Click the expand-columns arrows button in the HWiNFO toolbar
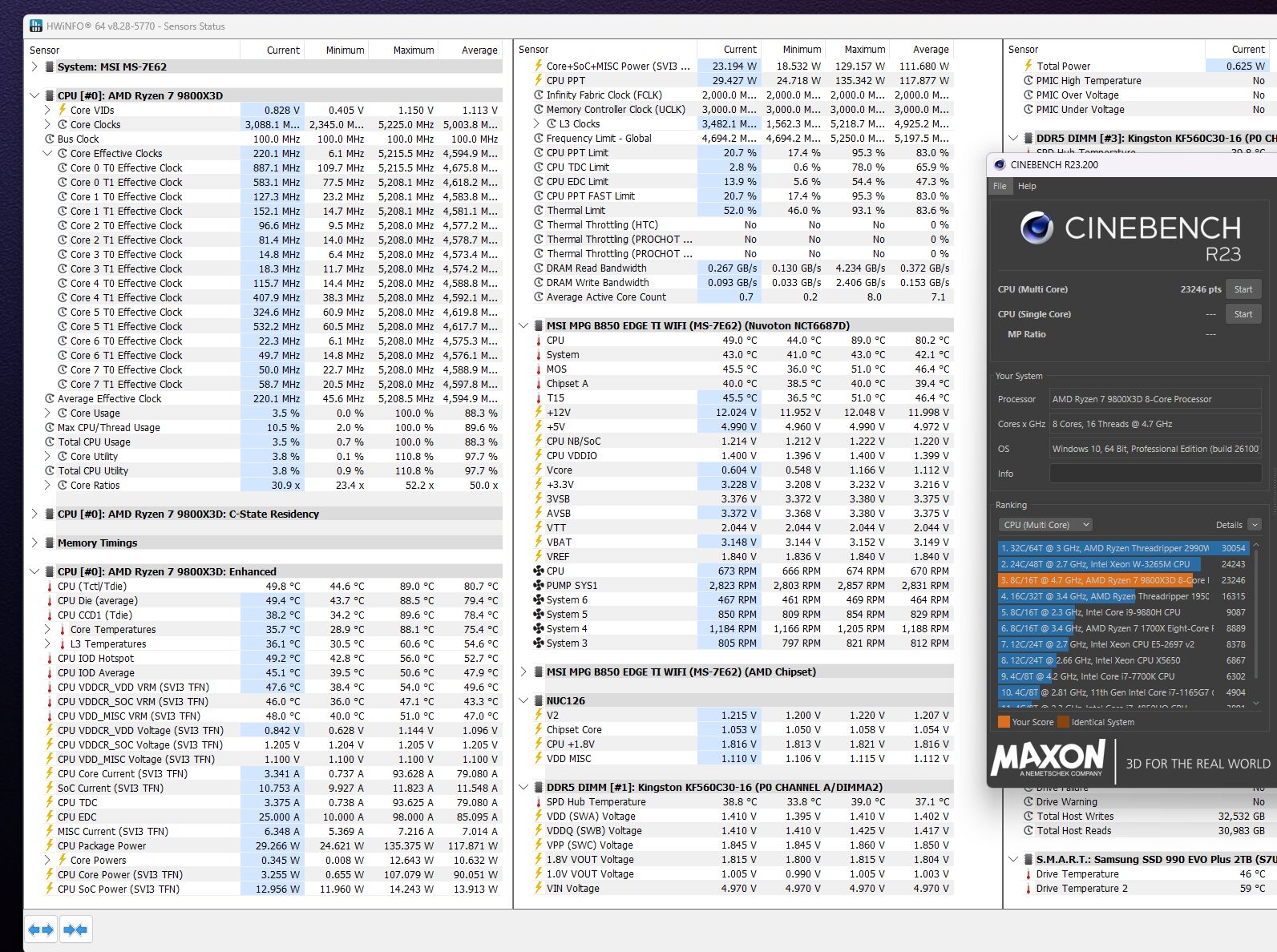Image resolution: width=1277 pixels, height=952 pixels. [41, 930]
